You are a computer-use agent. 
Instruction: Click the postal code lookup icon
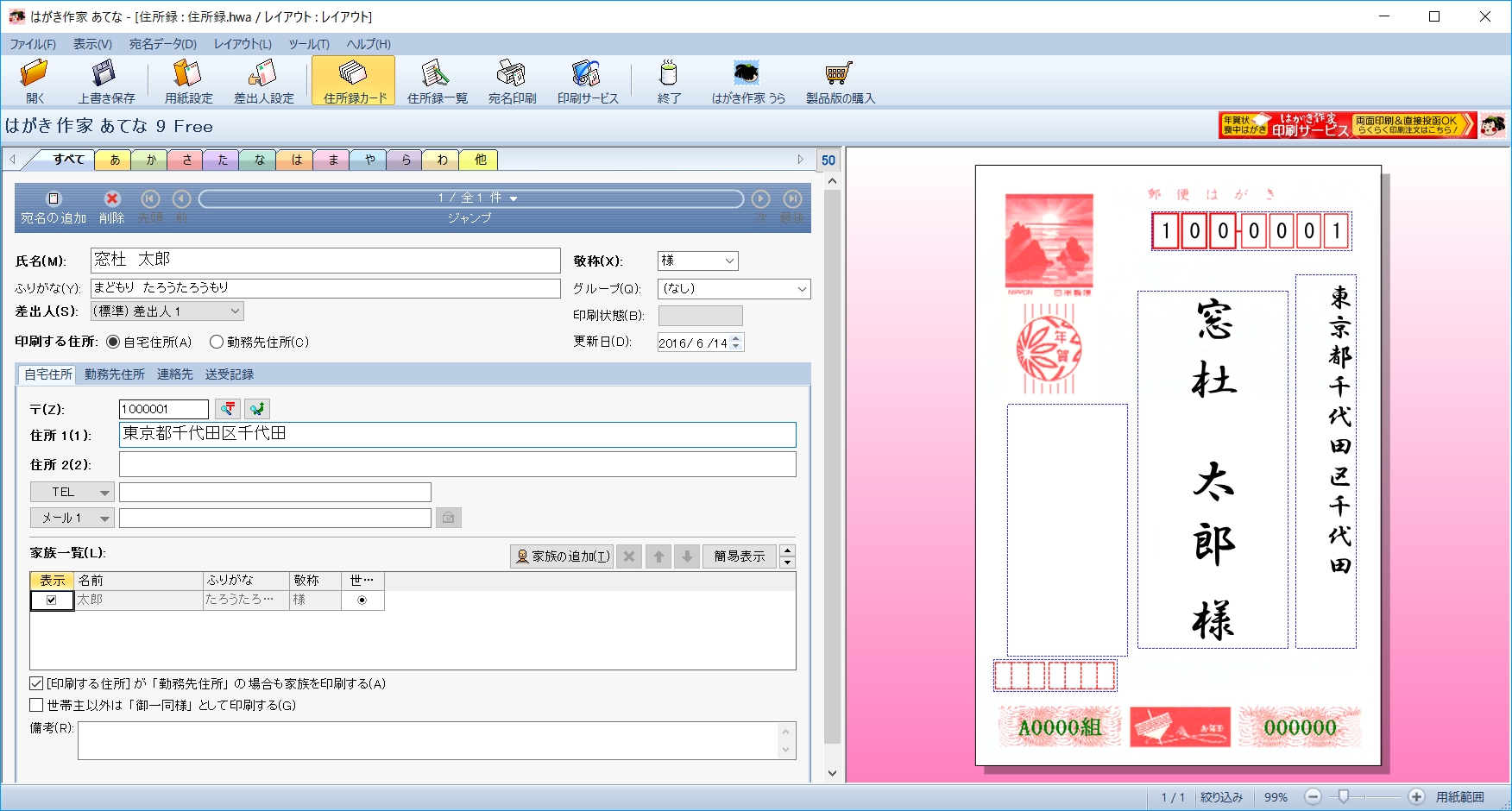point(228,409)
